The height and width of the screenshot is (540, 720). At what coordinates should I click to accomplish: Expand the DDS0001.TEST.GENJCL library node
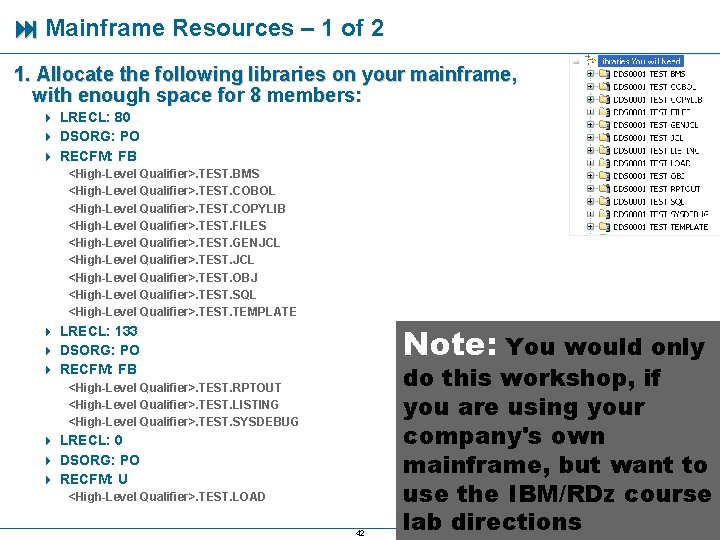pyautogui.click(x=591, y=125)
